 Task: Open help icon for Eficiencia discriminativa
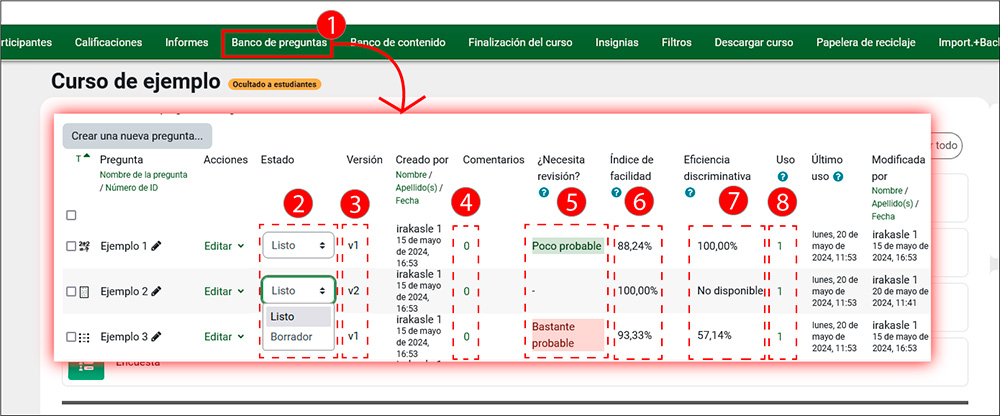click(x=690, y=192)
